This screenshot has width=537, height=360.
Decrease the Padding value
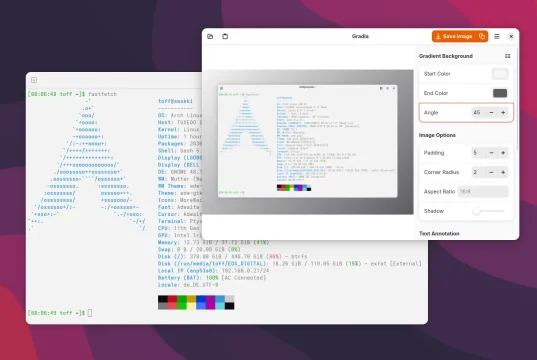(491, 153)
